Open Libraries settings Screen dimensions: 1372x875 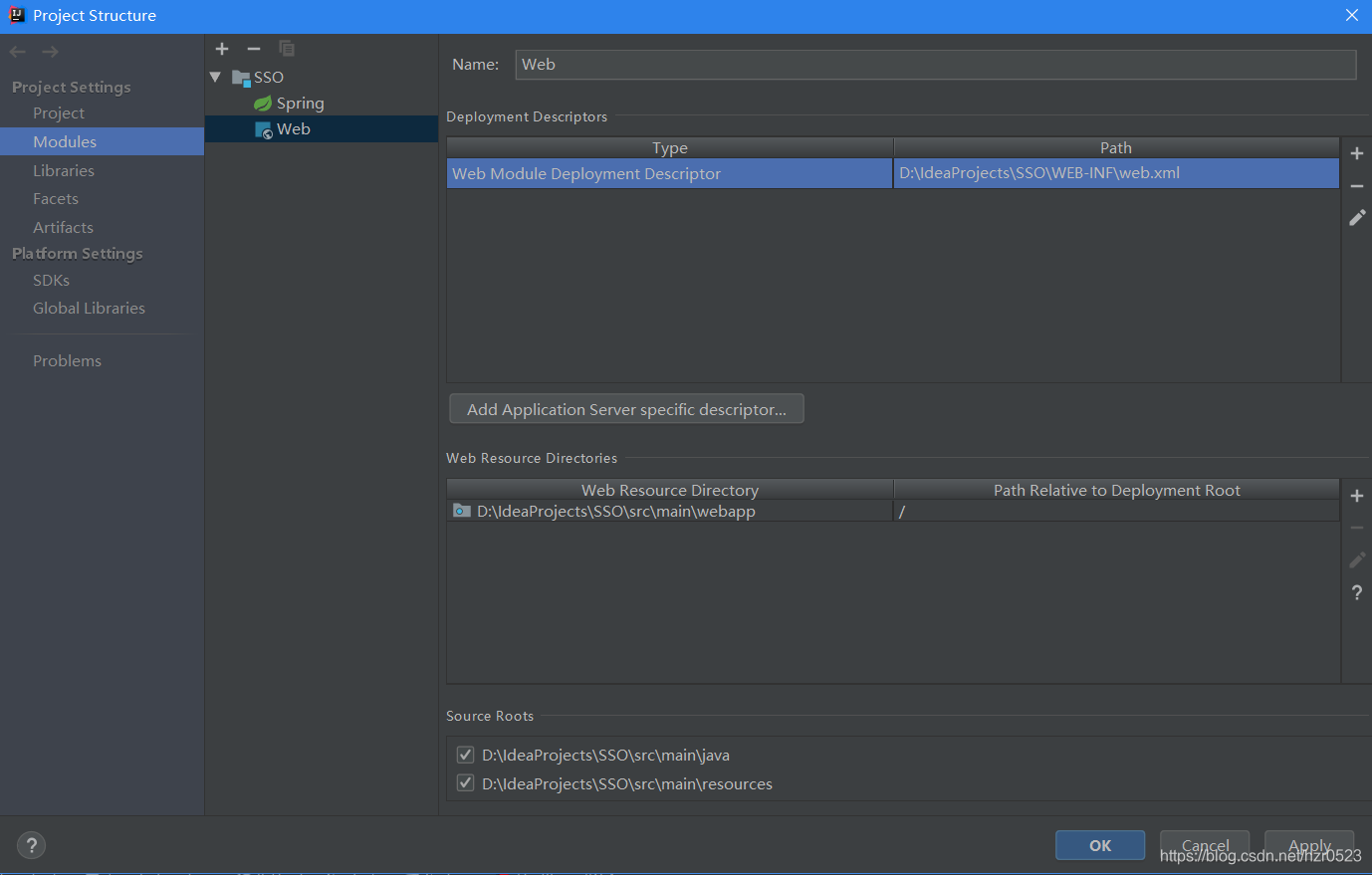[64, 170]
